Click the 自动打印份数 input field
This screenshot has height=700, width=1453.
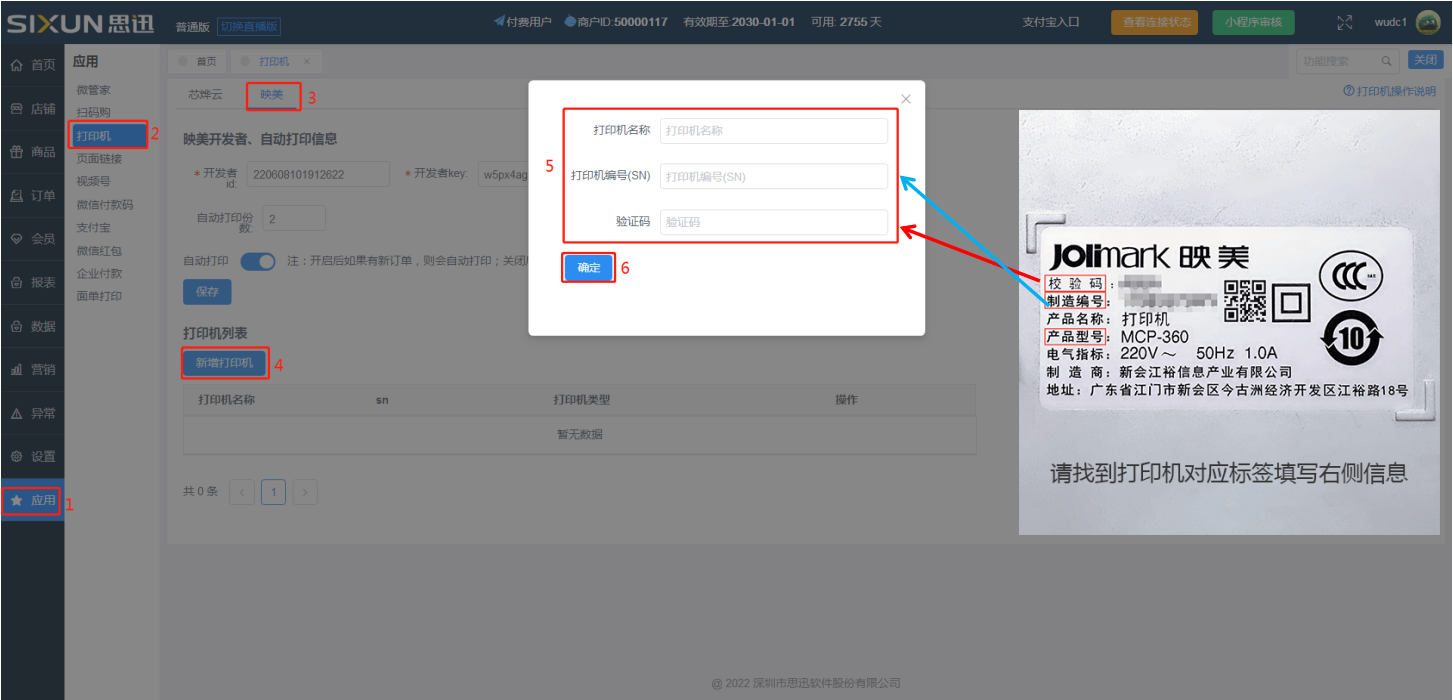(x=294, y=217)
